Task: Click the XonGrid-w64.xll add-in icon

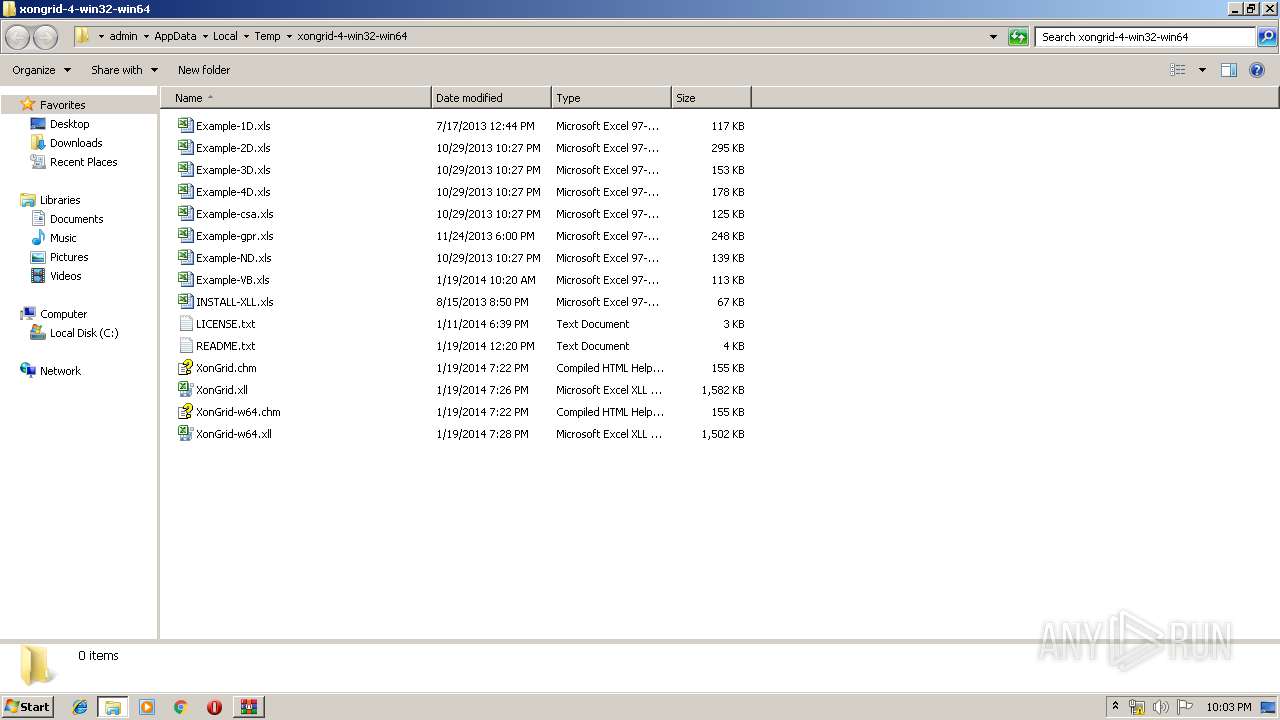Action: click(x=185, y=433)
